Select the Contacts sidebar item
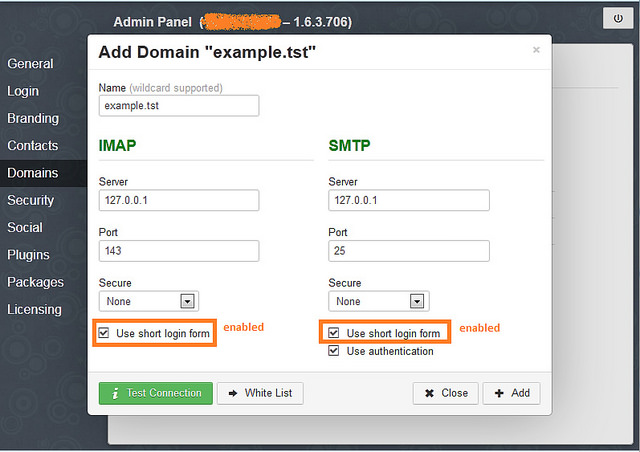 click(x=33, y=145)
